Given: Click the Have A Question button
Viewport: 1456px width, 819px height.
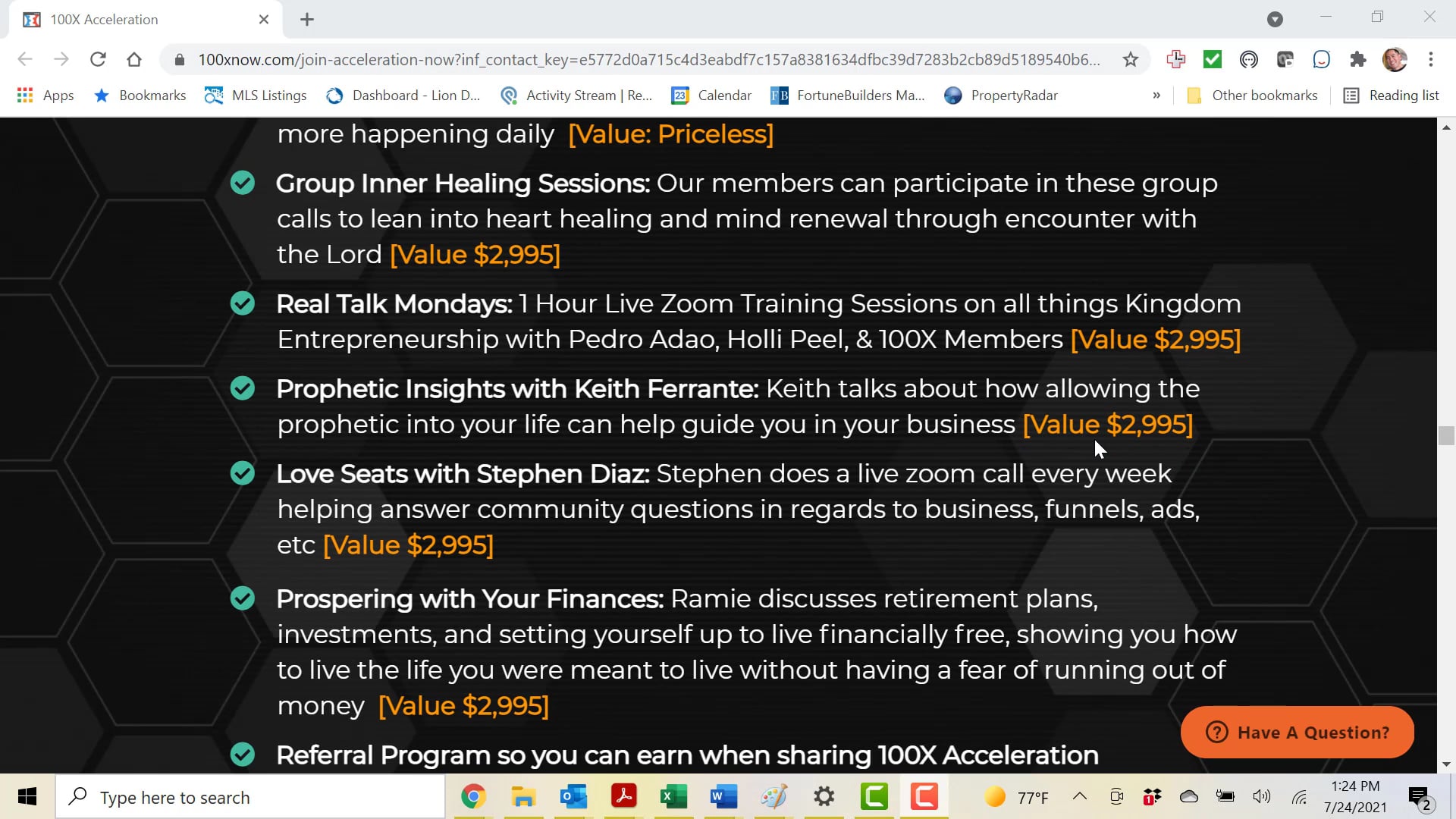Looking at the screenshot, I should click(1298, 732).
